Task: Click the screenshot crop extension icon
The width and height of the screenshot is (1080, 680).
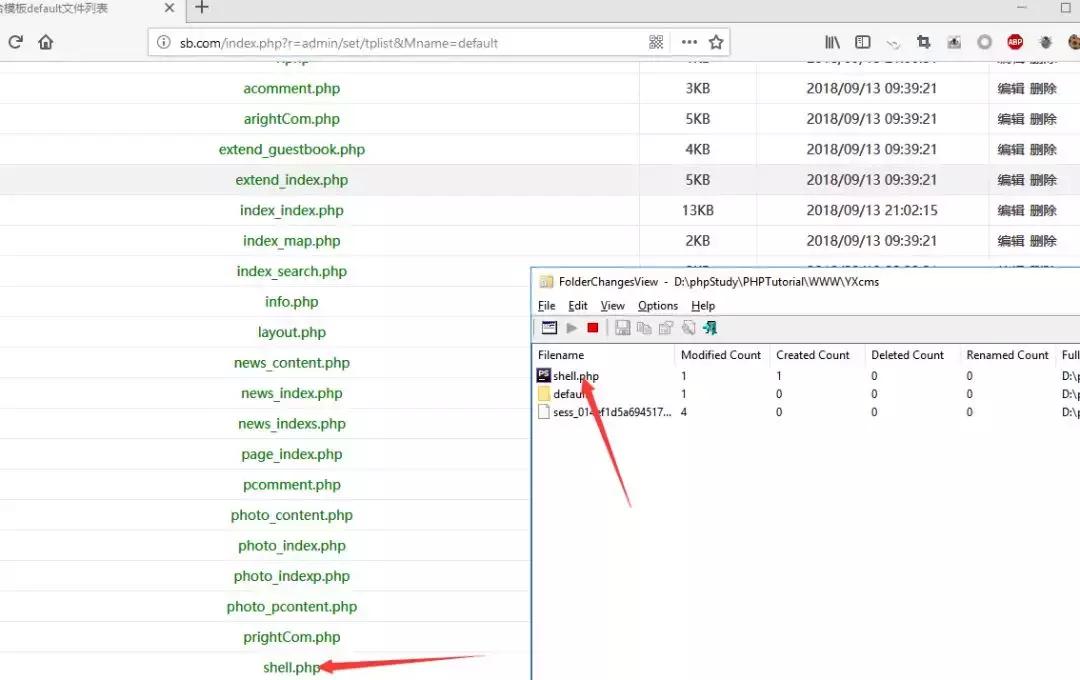Action: click(924, 42)
